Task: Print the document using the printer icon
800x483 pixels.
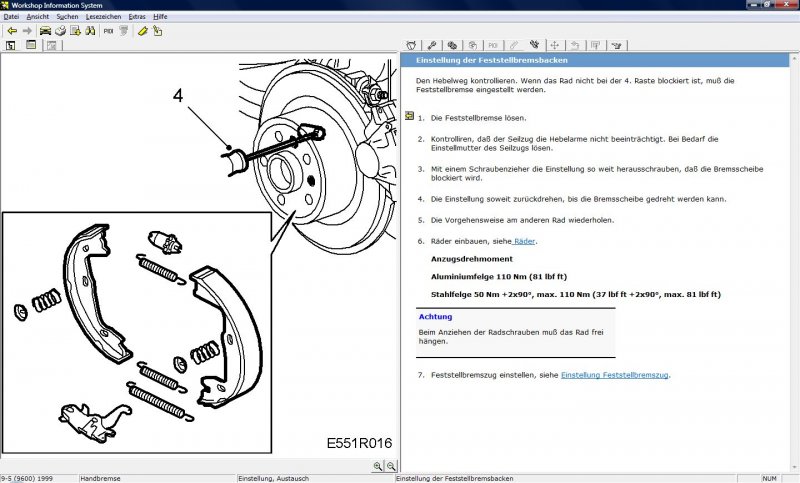Action: (x=60, y=31)
